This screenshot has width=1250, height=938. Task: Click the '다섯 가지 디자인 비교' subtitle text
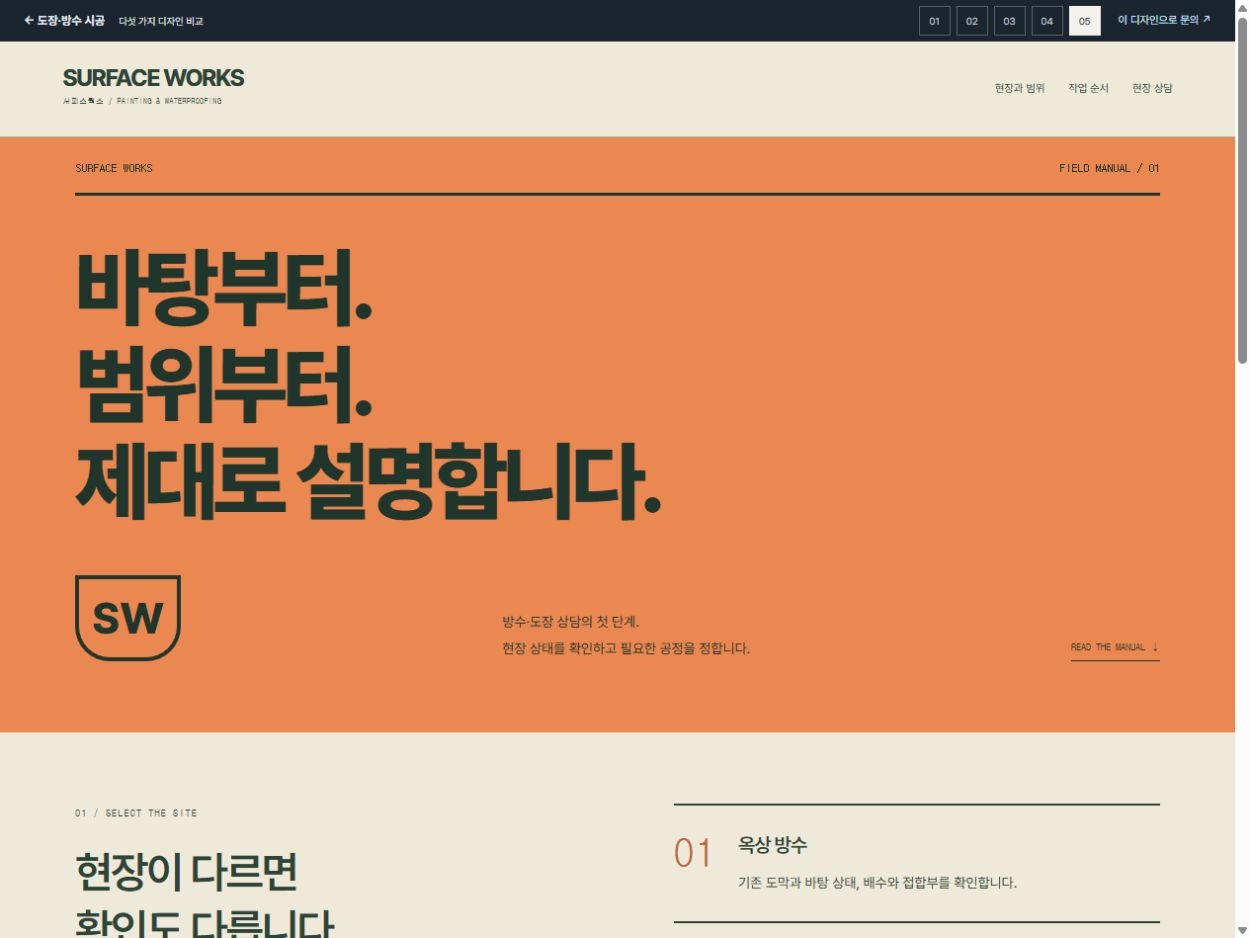(x=161, y=21)
